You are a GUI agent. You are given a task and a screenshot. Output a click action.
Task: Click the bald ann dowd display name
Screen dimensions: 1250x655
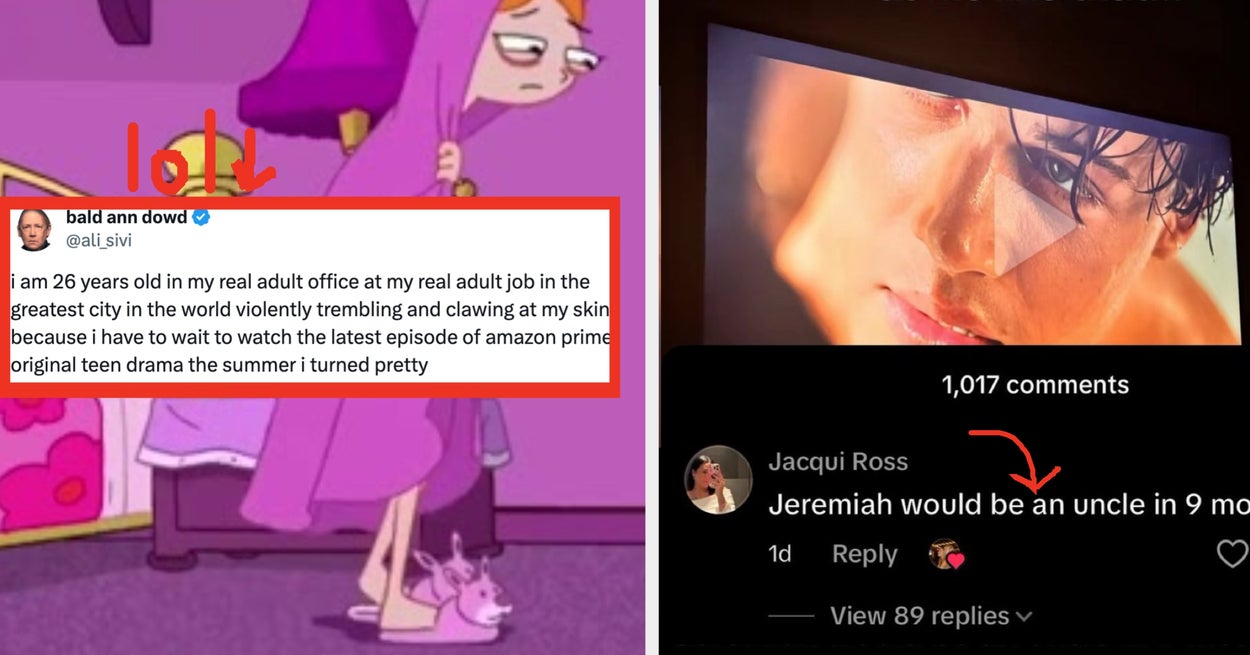(x=125, y=217)
